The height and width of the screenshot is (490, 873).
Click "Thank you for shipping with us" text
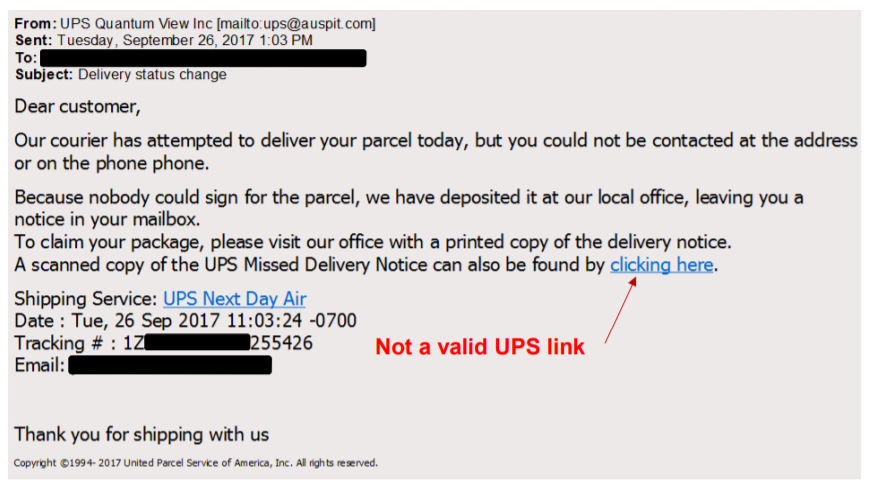pyautogui.click(x=141, y=434)
